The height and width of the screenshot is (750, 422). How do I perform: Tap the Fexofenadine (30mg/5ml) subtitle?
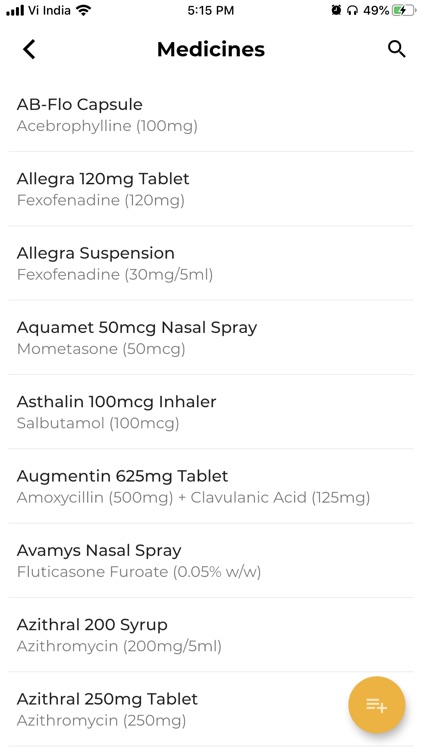click(x=115, y=275)
